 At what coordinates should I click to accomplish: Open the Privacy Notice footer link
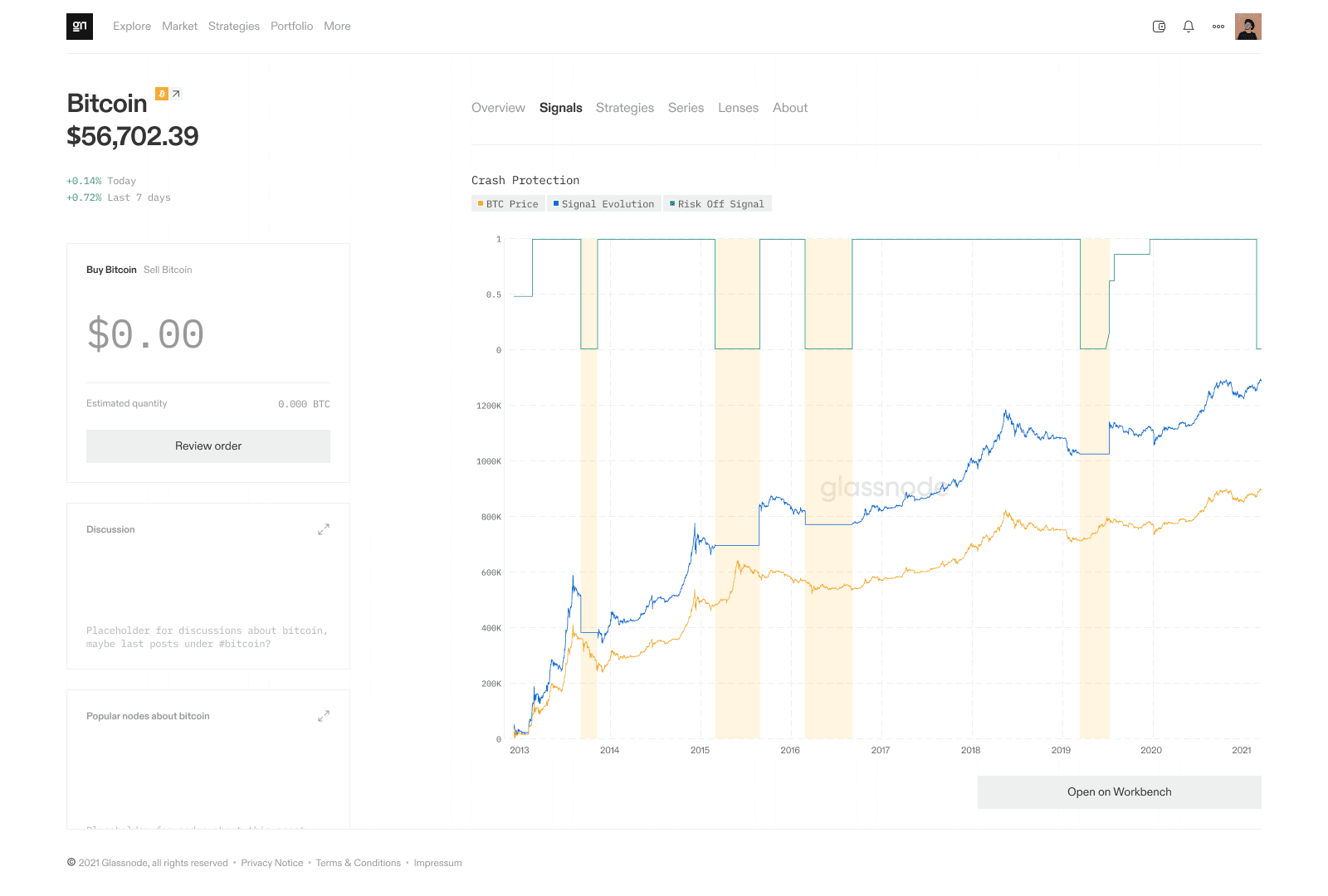272,863
